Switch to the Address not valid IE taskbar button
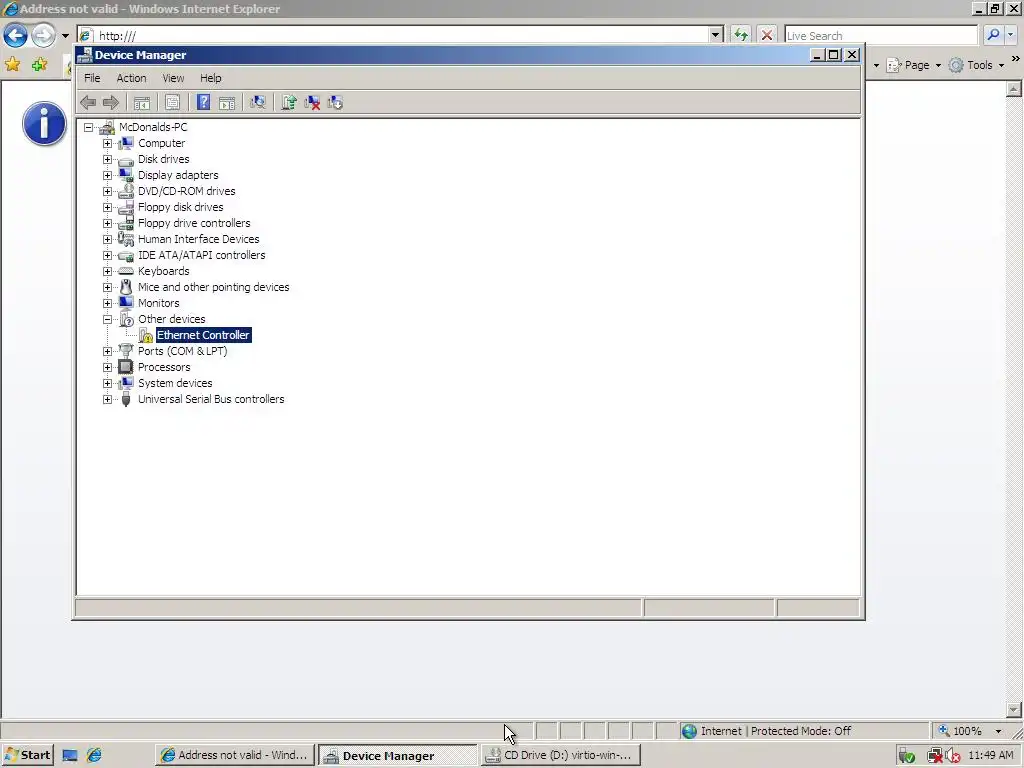1024x768 pixels. [x=234, y=756]
